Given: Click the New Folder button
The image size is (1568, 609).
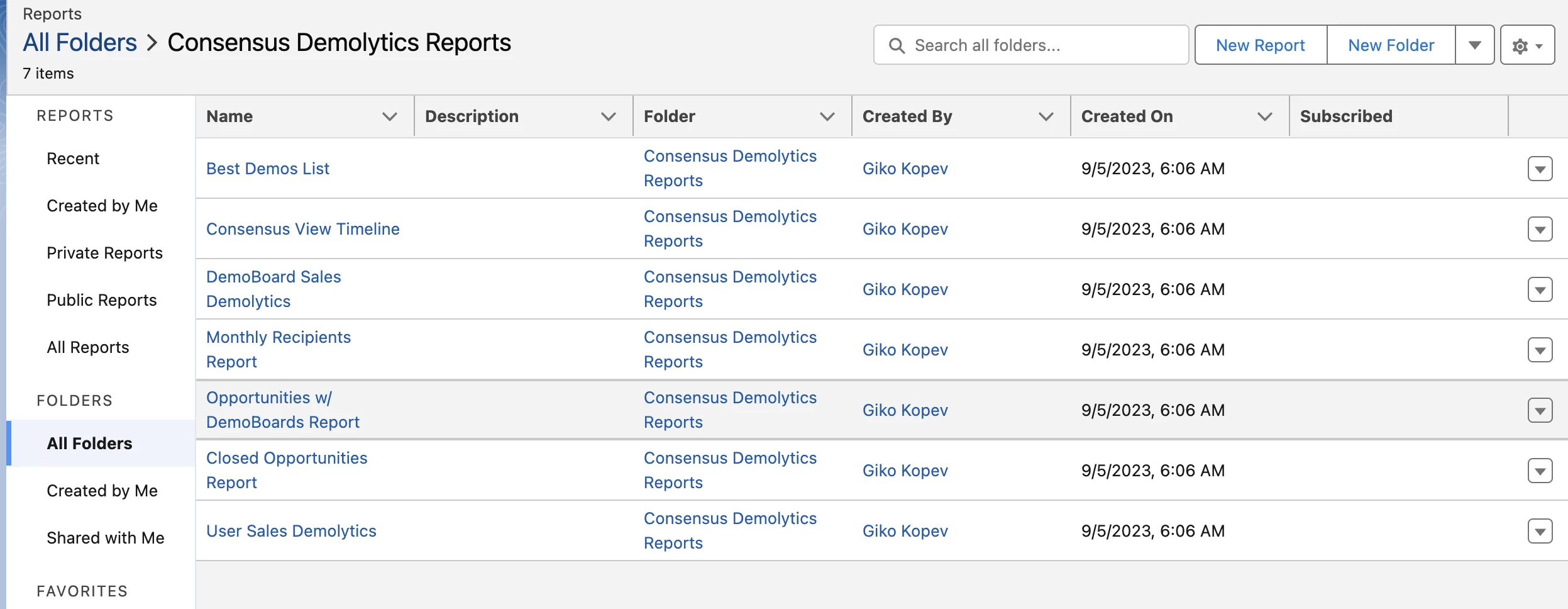Looking at the screenshot, I should click(1391, 45).
